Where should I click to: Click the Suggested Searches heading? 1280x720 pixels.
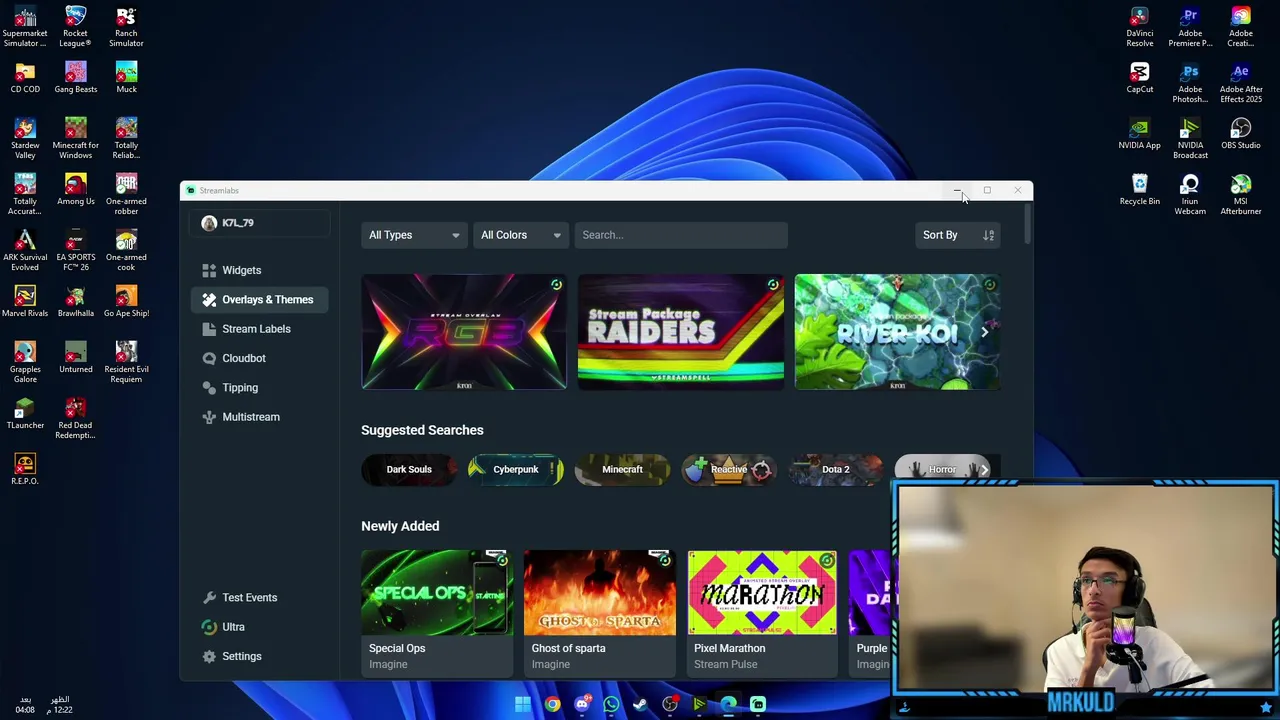422,430
